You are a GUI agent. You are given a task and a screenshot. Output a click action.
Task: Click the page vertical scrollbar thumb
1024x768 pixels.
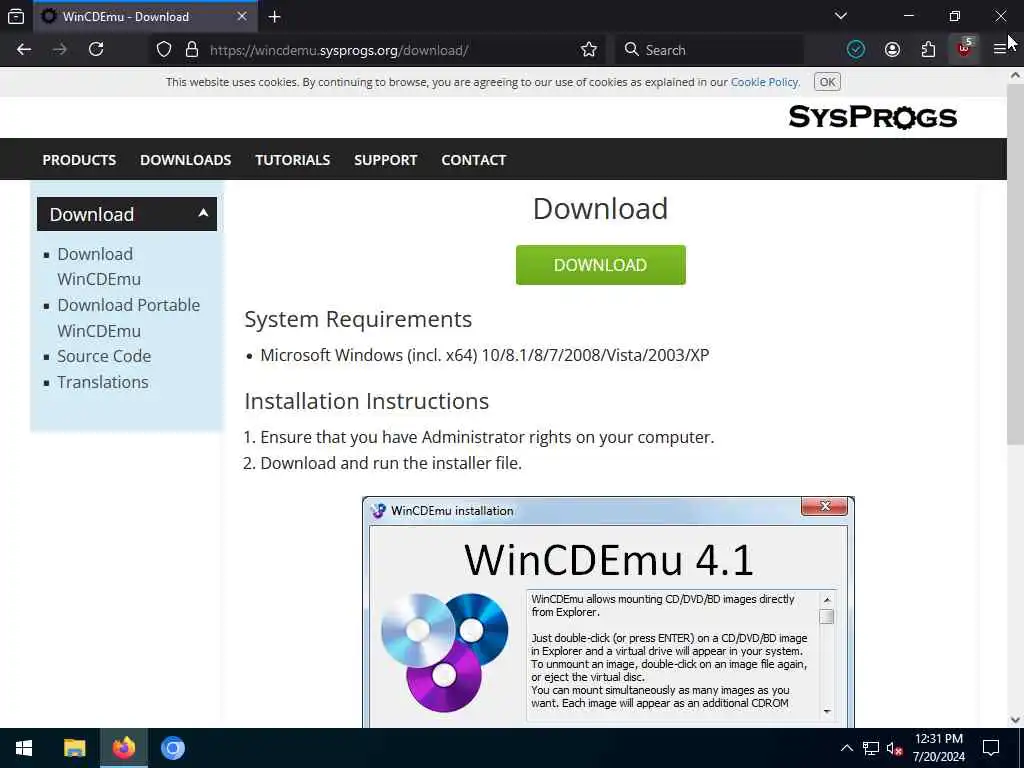click(1015, 264)
